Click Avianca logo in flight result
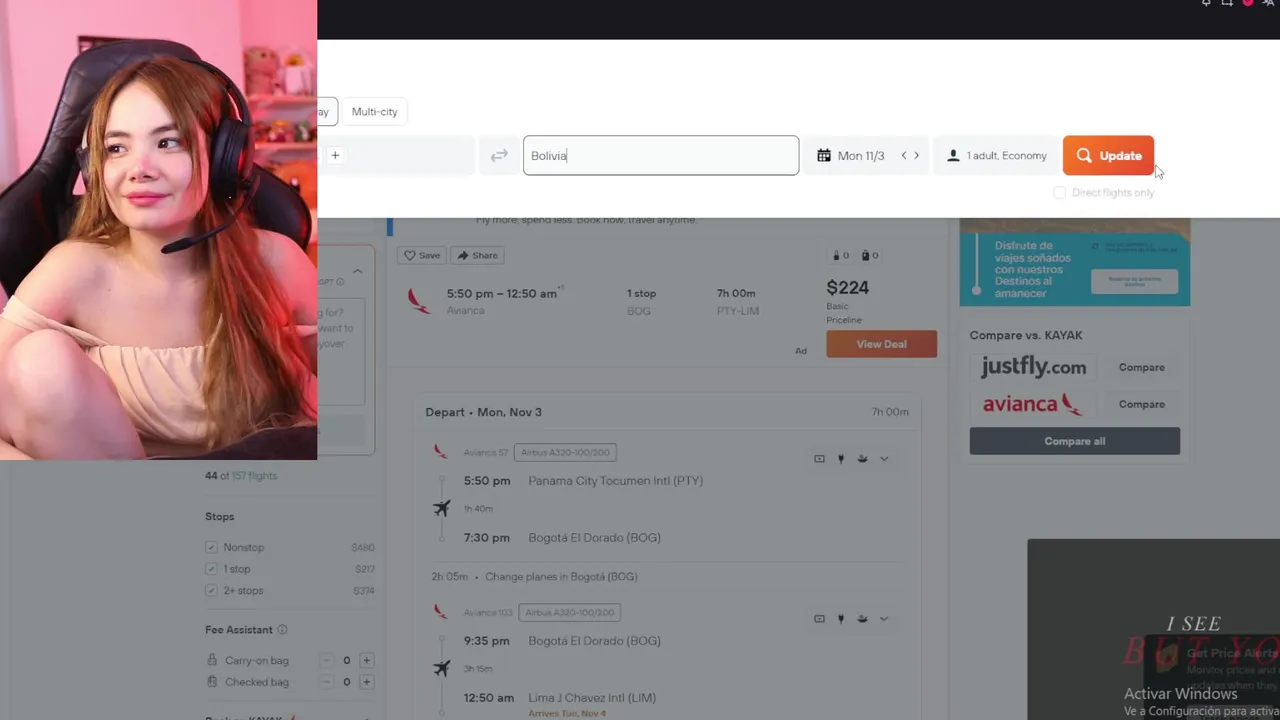Screen dimensions: 1280x720 419,301
